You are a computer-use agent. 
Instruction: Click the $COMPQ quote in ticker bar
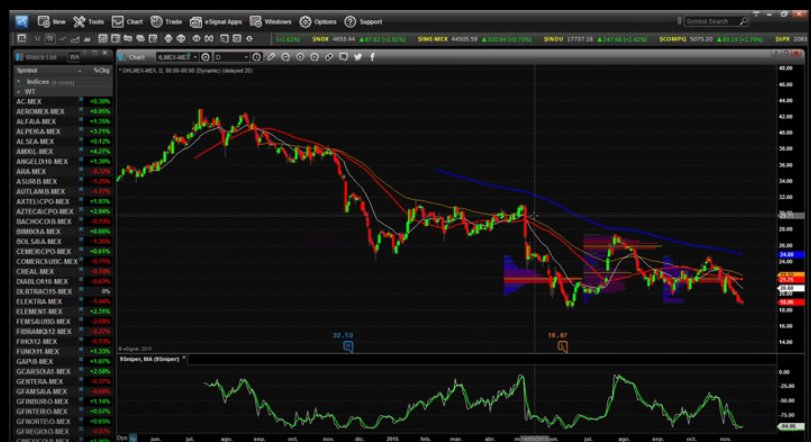pos(712,39)
